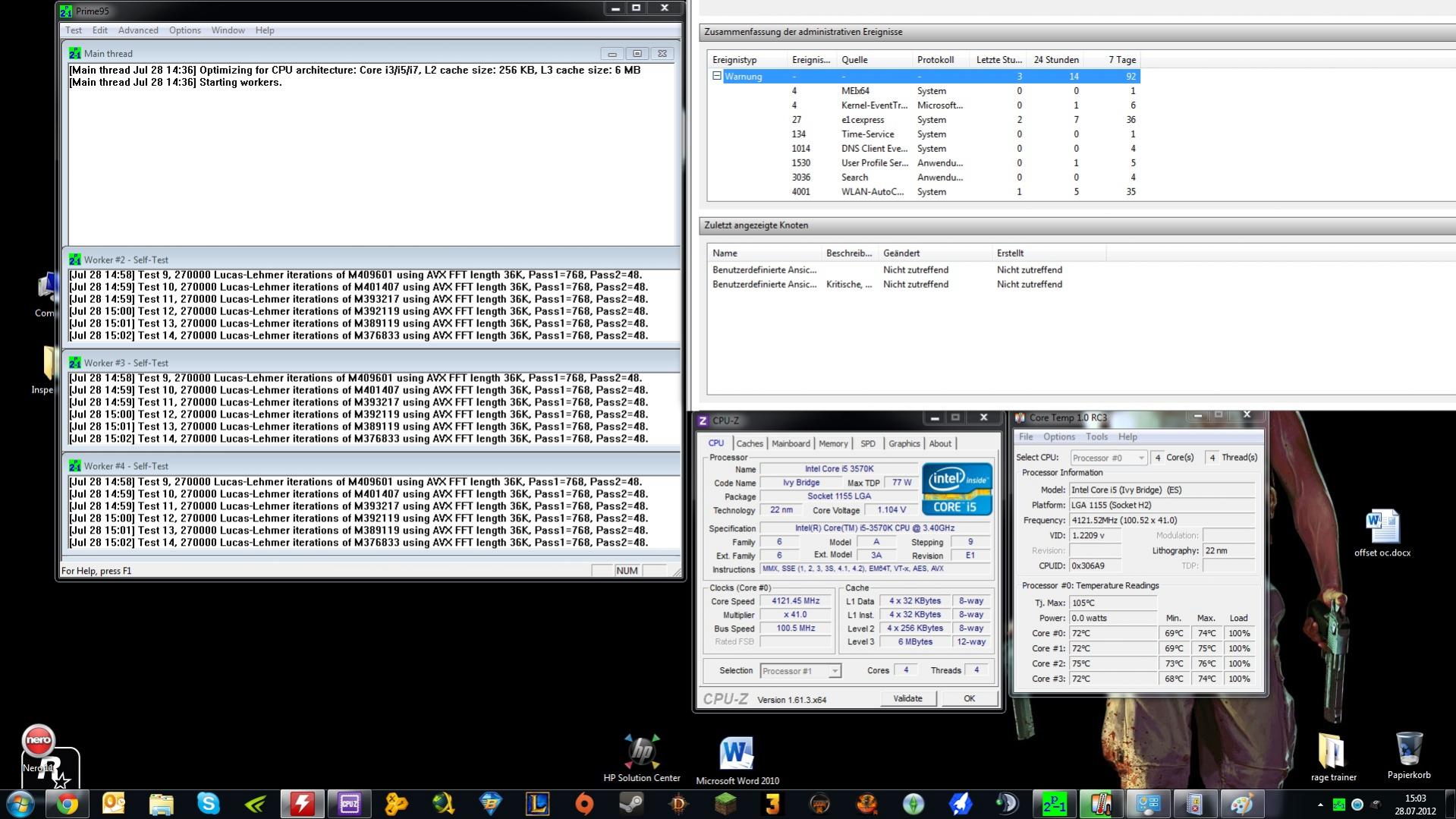Click the Worker #3 - Self-Test title bar

click(371, 363)
